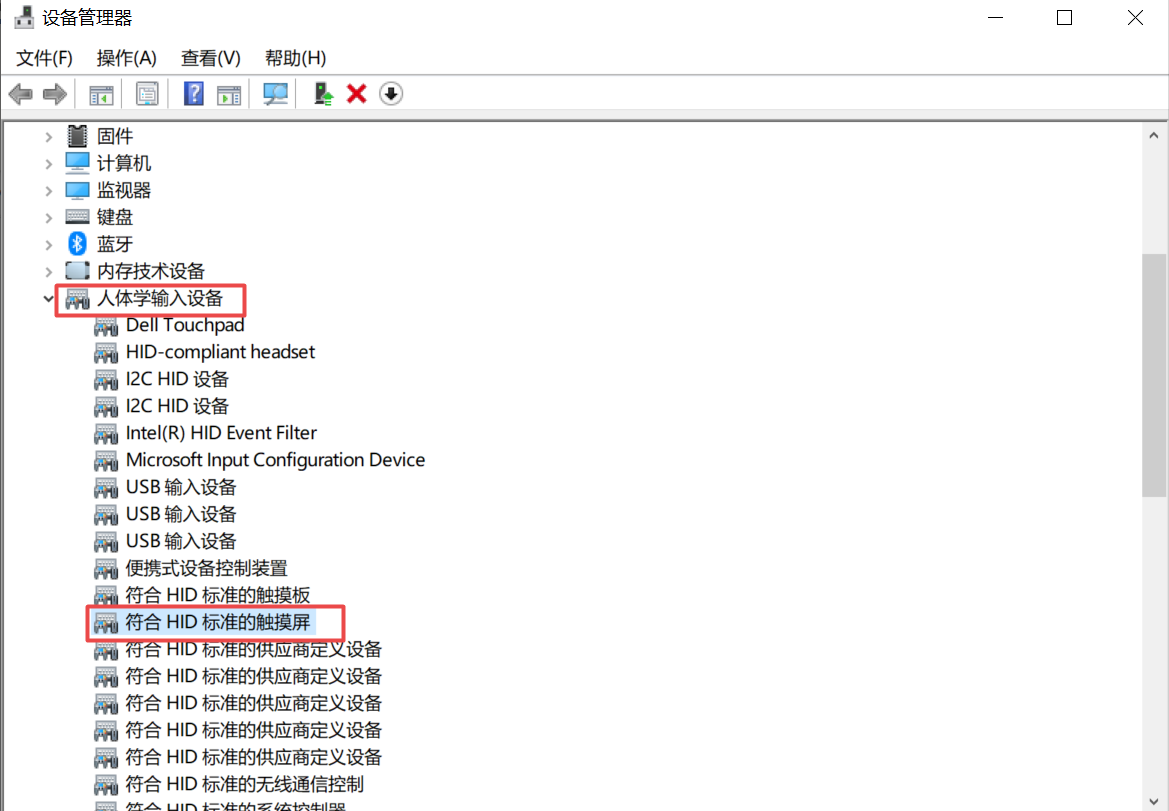Expand the 键盘 category
Screen dimensions: 1169x811
[48, 217]
